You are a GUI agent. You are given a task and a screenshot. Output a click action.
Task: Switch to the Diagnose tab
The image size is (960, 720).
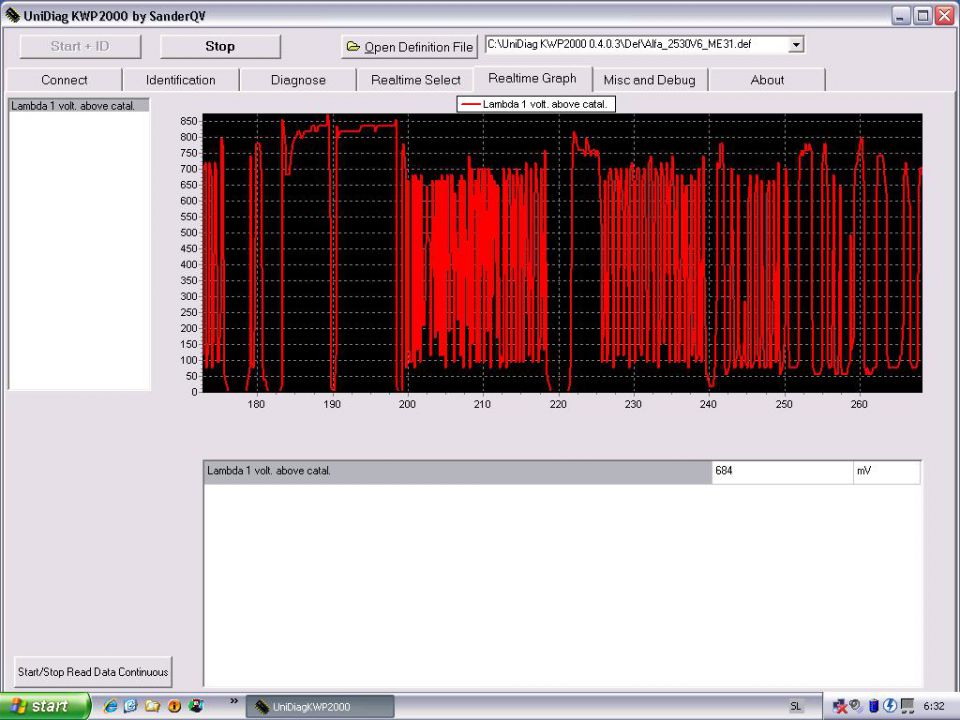coord(298,80)
